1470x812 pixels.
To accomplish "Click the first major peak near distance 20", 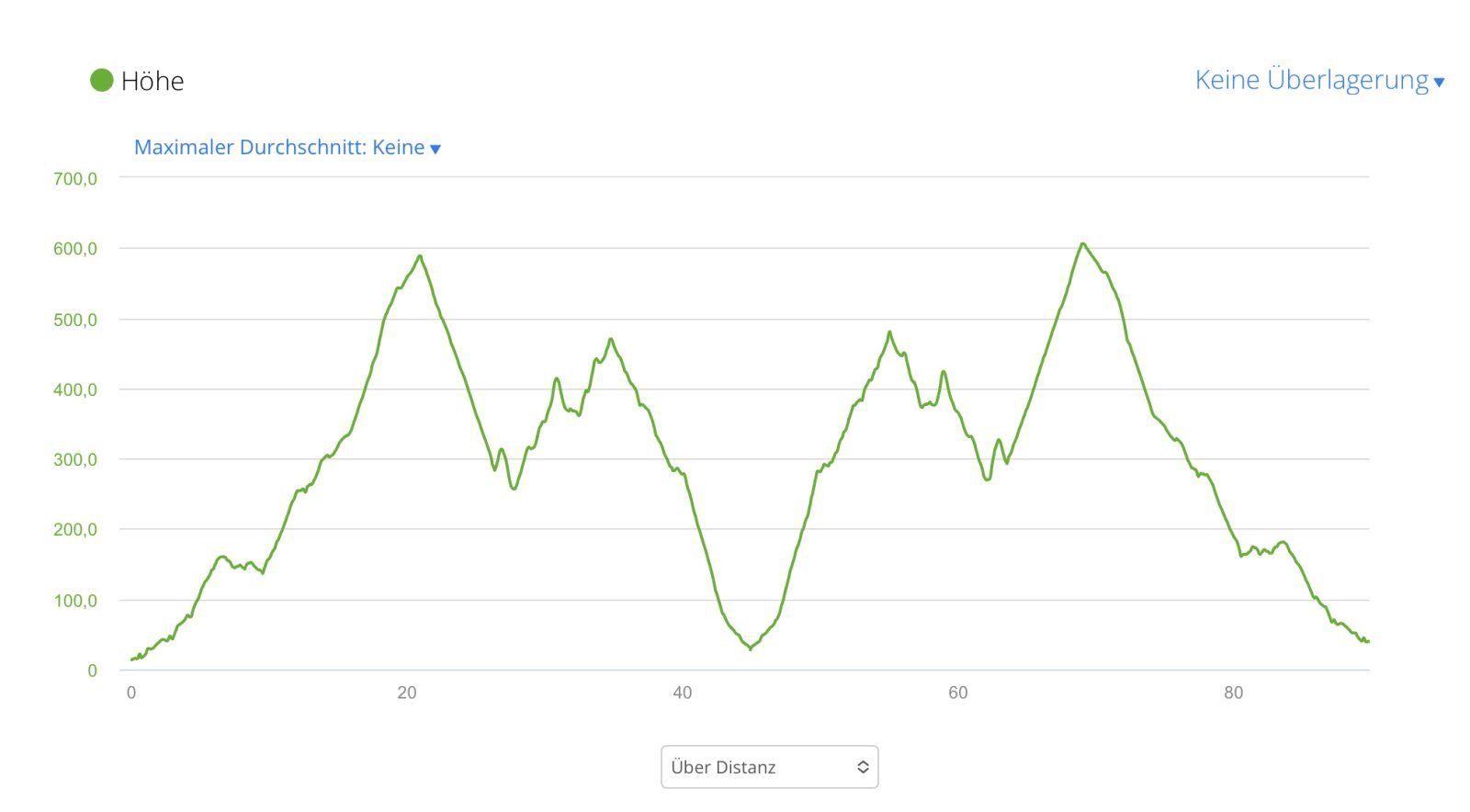I will tap(420, 256).
